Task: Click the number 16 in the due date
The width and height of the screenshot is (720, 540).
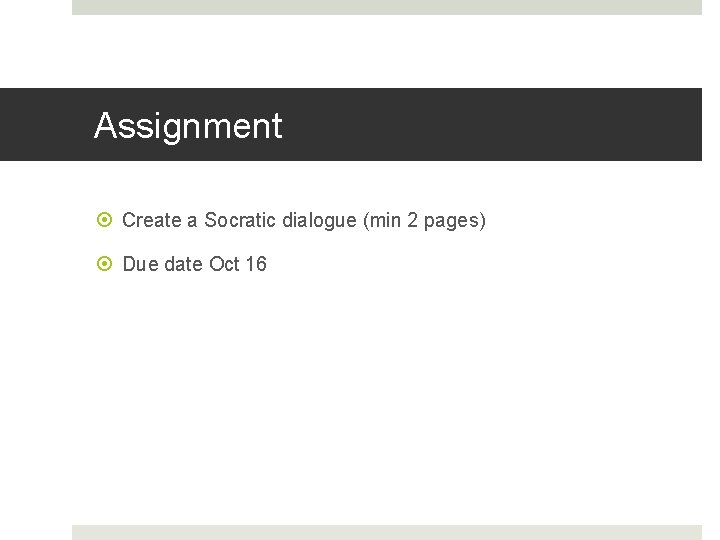Action: 256,265
